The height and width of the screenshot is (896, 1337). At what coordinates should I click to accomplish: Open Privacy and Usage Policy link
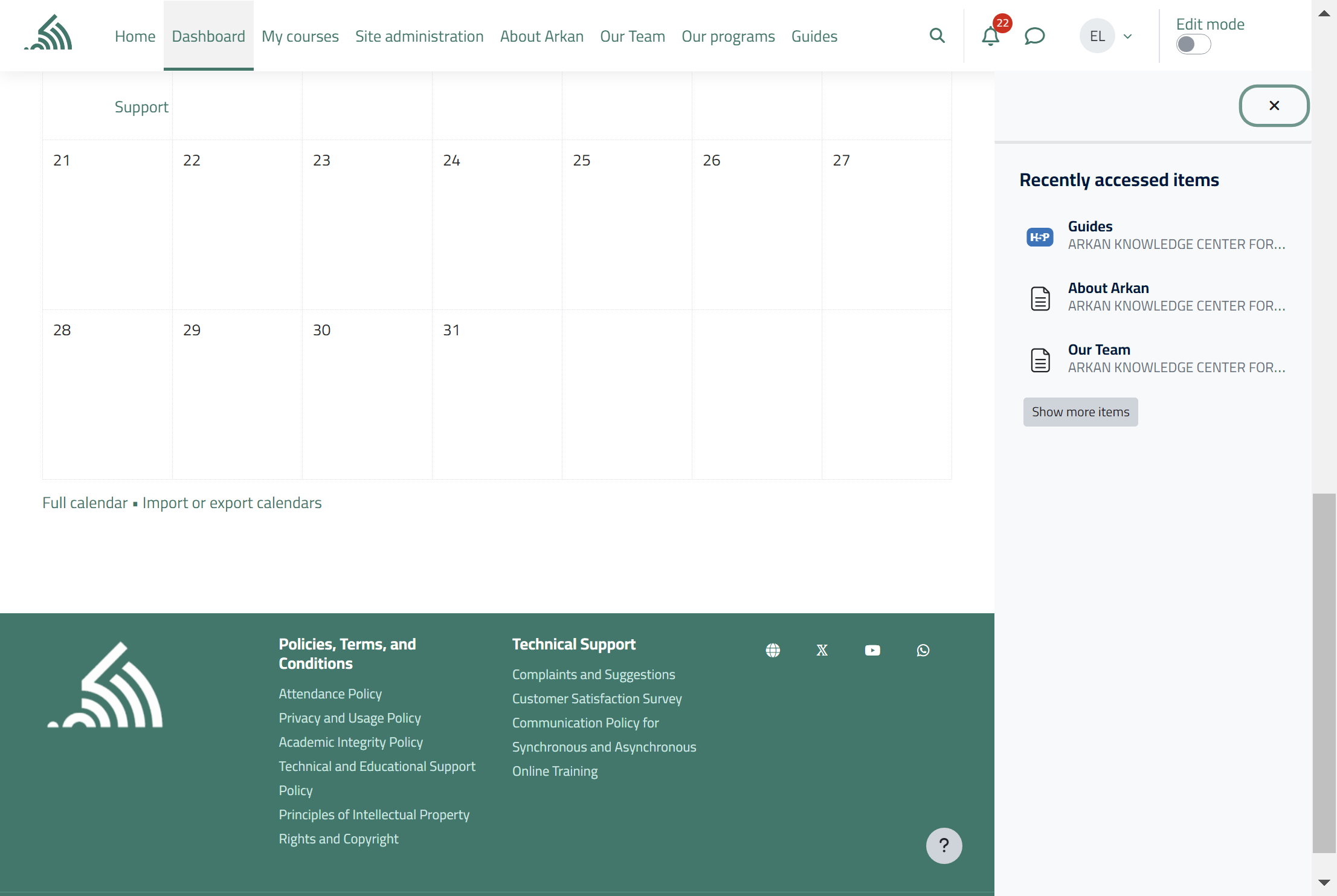[x=350, y=718]
